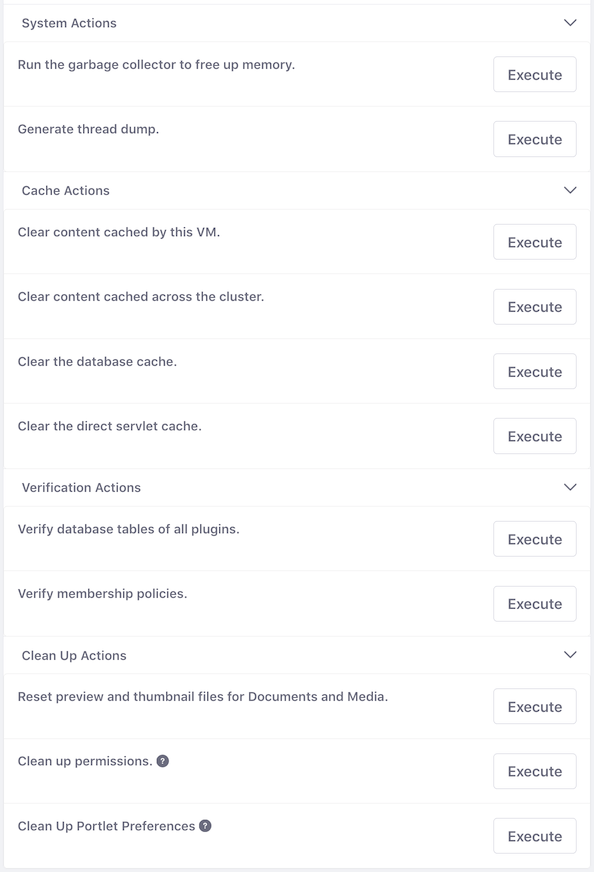Execute verify database tables of all plugins

[x=534, y=539]
